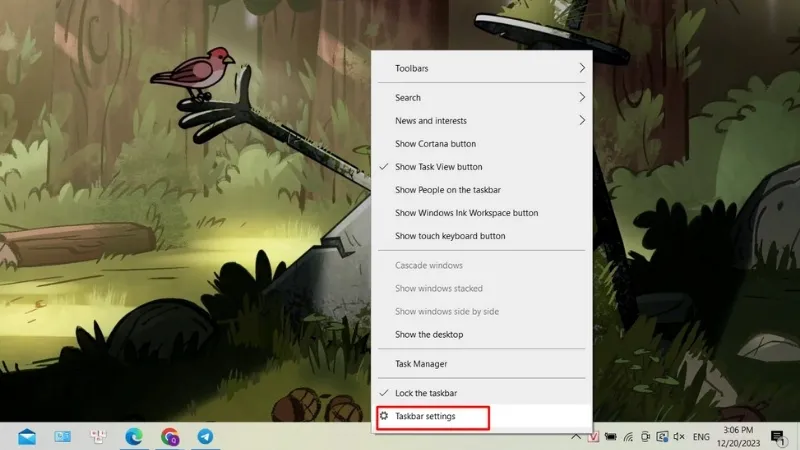Viewport: 800px width, 450px height.
Task: Open Telegram from the taskbar
Action: 205,437
